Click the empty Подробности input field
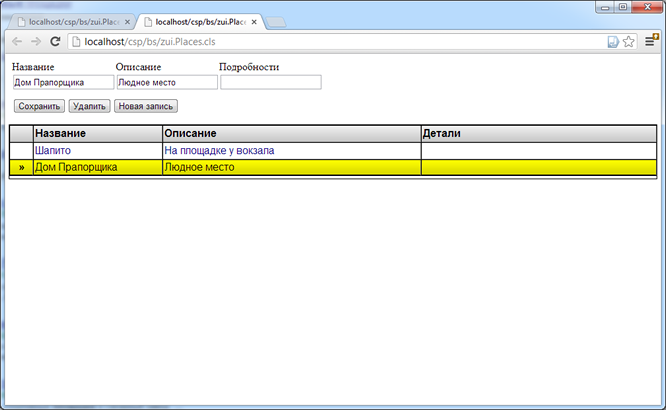 coord(271,82)
